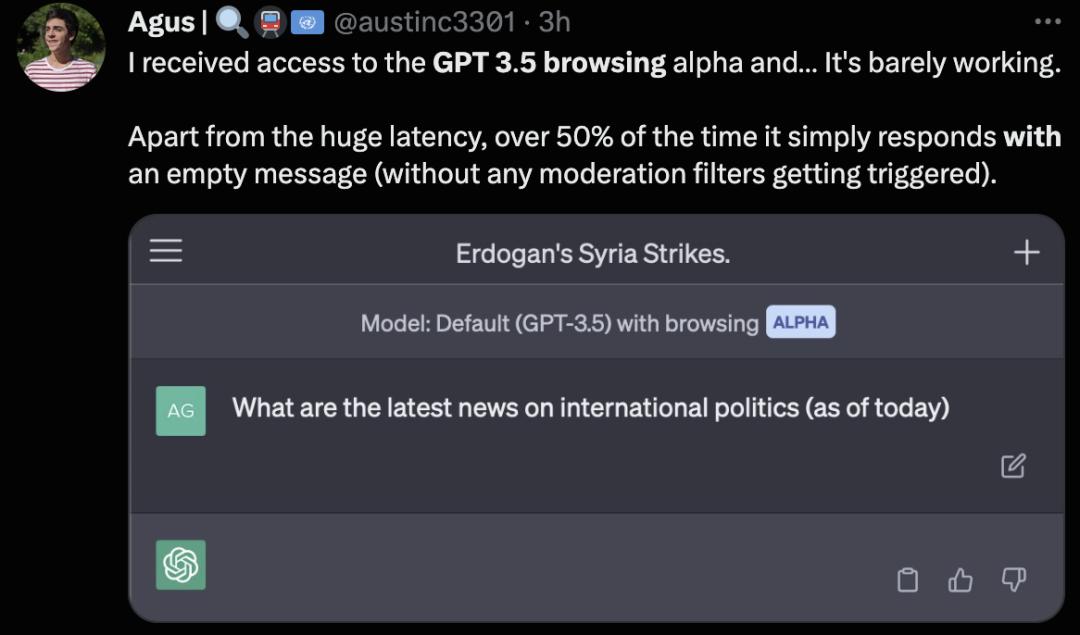The width and height of the screenshot is (1080, 635).
Task: Visit the @austinc3301 handle
Action: tap(424, 22)
